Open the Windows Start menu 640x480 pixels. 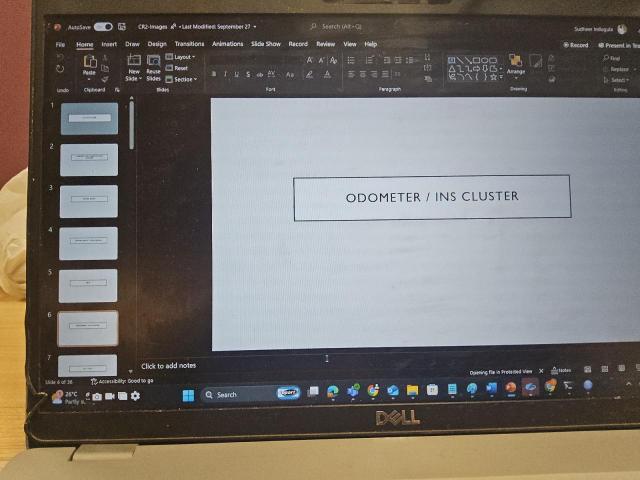[189, 395]
